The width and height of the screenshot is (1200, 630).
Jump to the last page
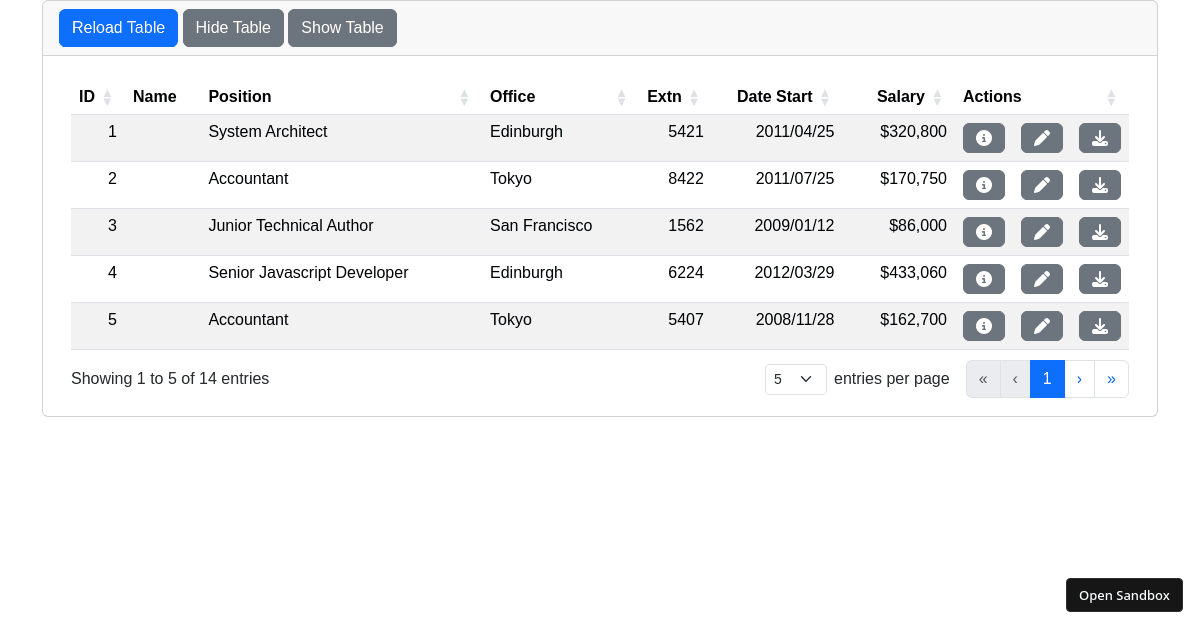1111,379
